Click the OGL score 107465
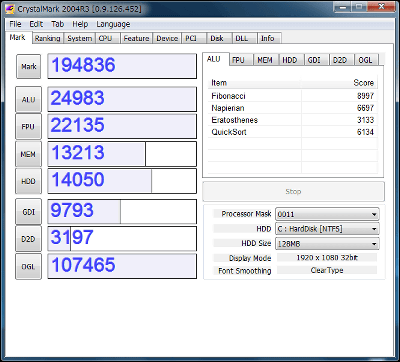Image resolution: width=400 pixels, height=362 pixels. pos(122,266)
